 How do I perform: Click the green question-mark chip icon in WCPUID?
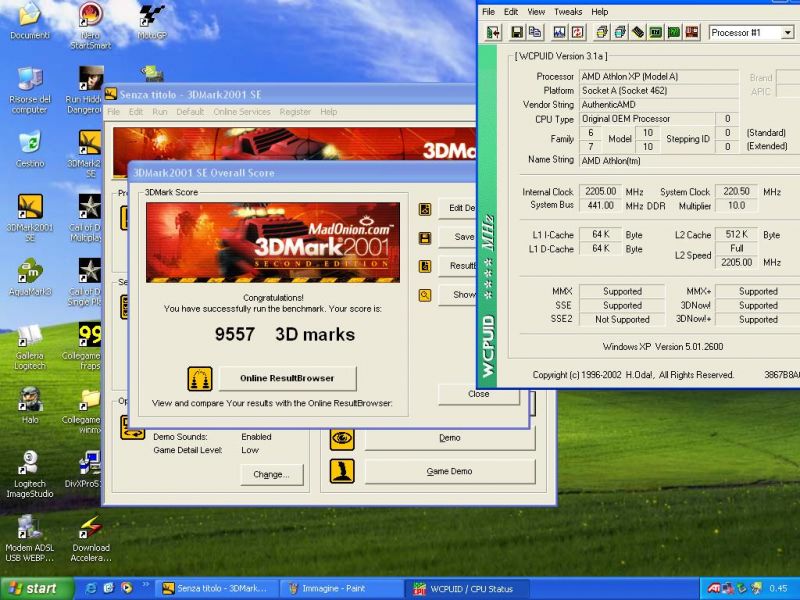pos(673,33)
